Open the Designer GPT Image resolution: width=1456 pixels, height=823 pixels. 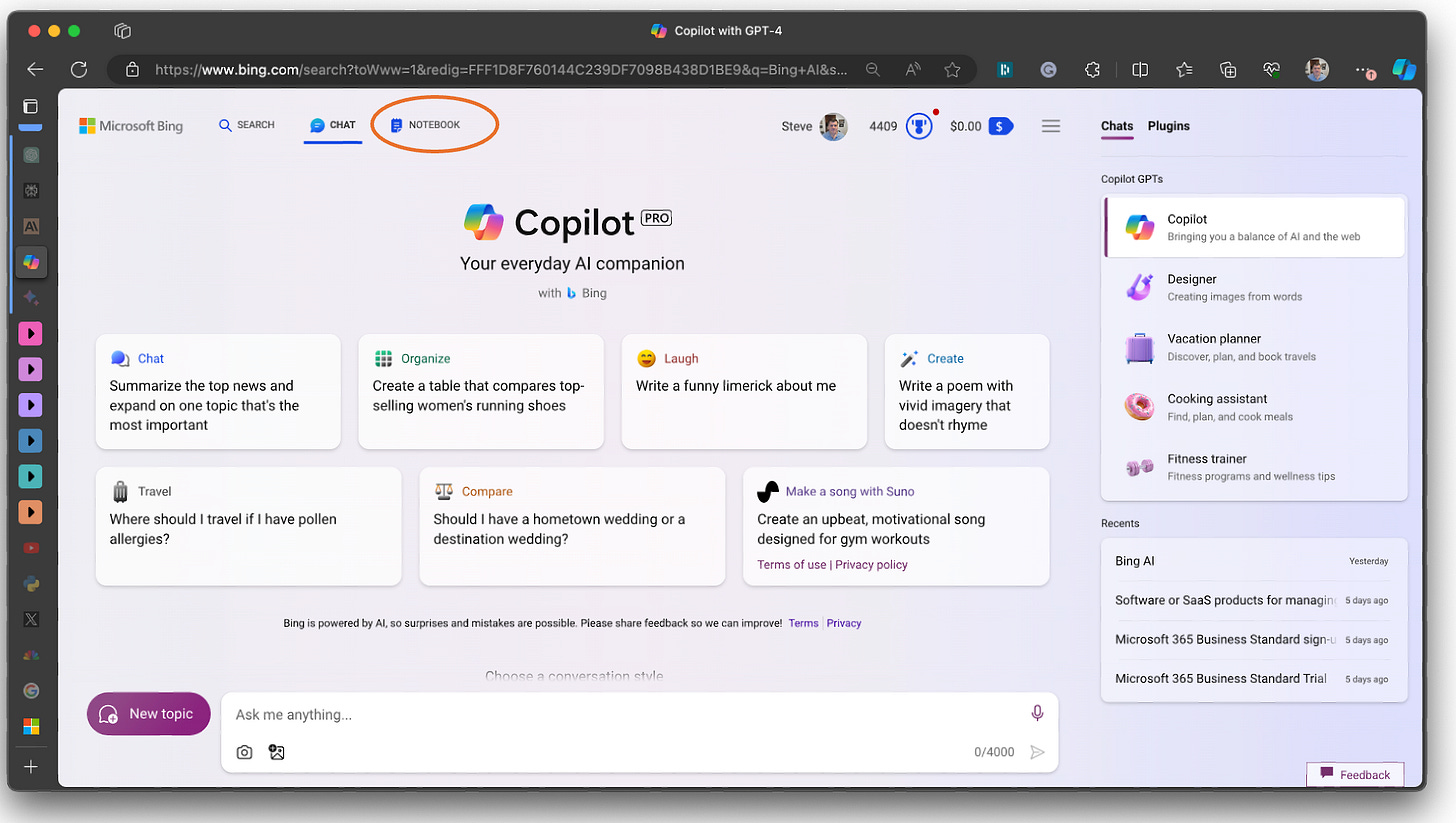[x=1254, y=287]
